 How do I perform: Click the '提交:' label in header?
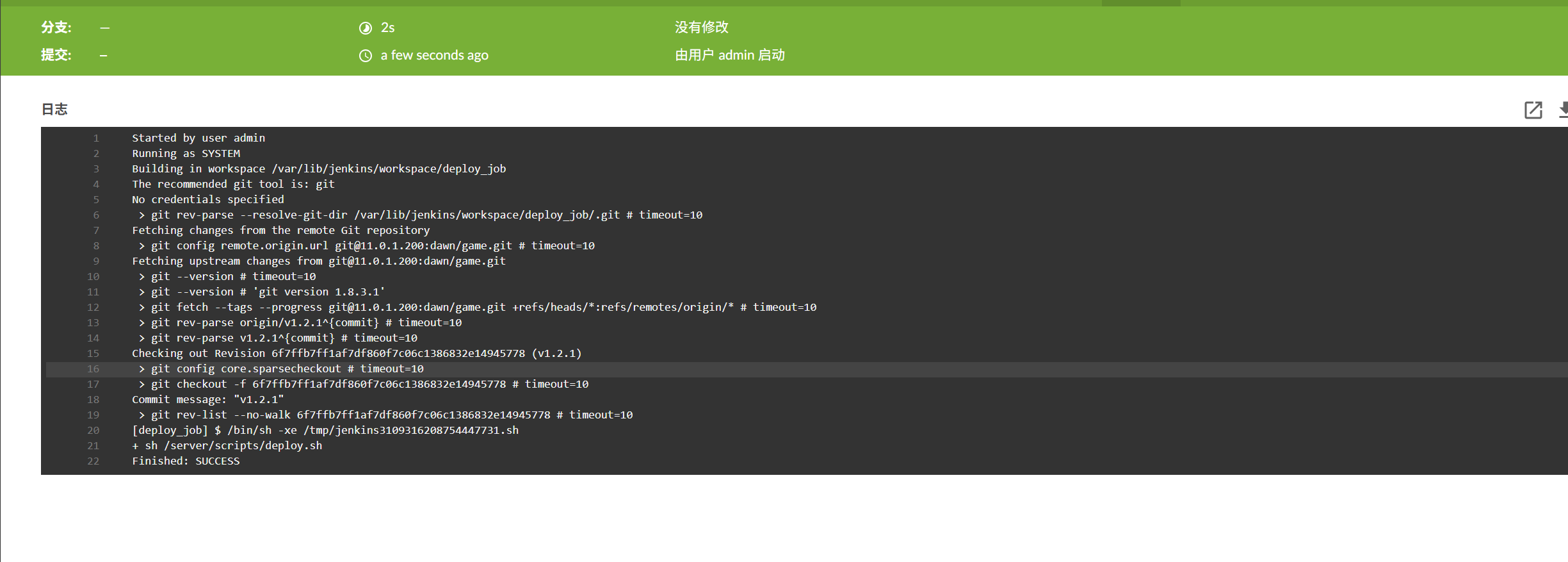(x=56, y=55)
